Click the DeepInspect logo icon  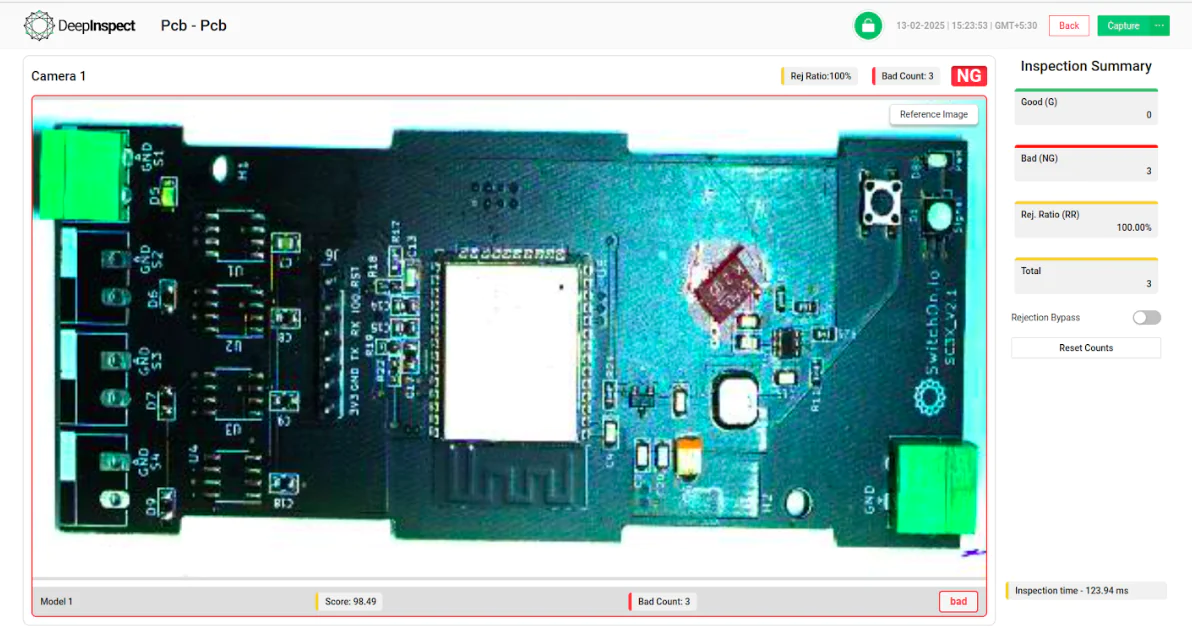click(x=37, y=25)
